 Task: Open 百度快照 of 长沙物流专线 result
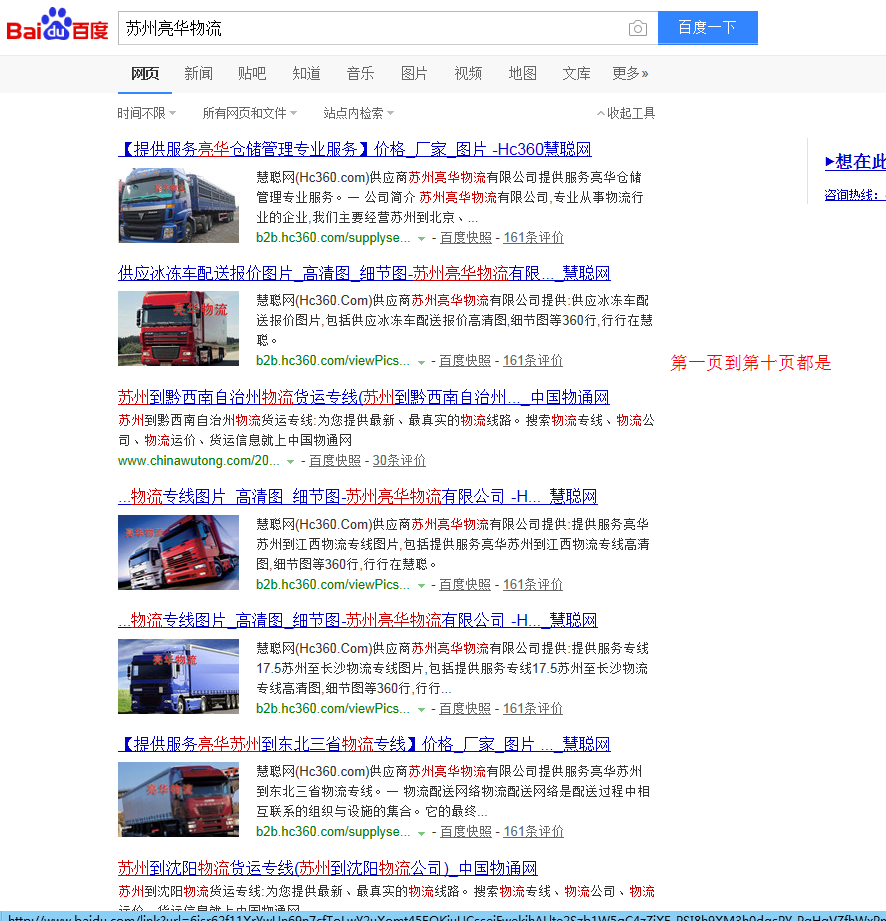(x=465, y=708)
